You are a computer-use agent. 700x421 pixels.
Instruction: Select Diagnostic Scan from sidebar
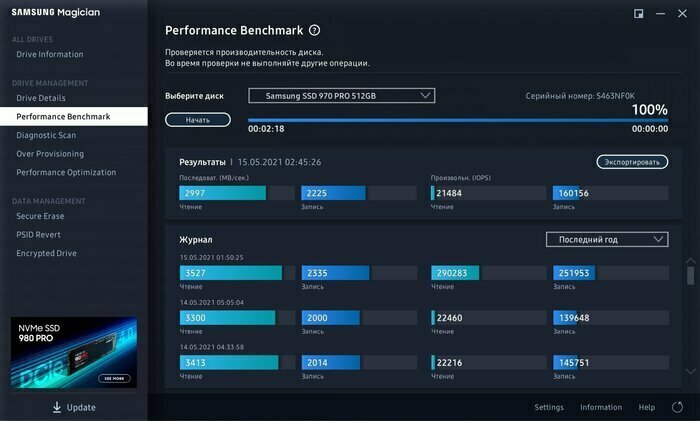click(x=46, y=135)
